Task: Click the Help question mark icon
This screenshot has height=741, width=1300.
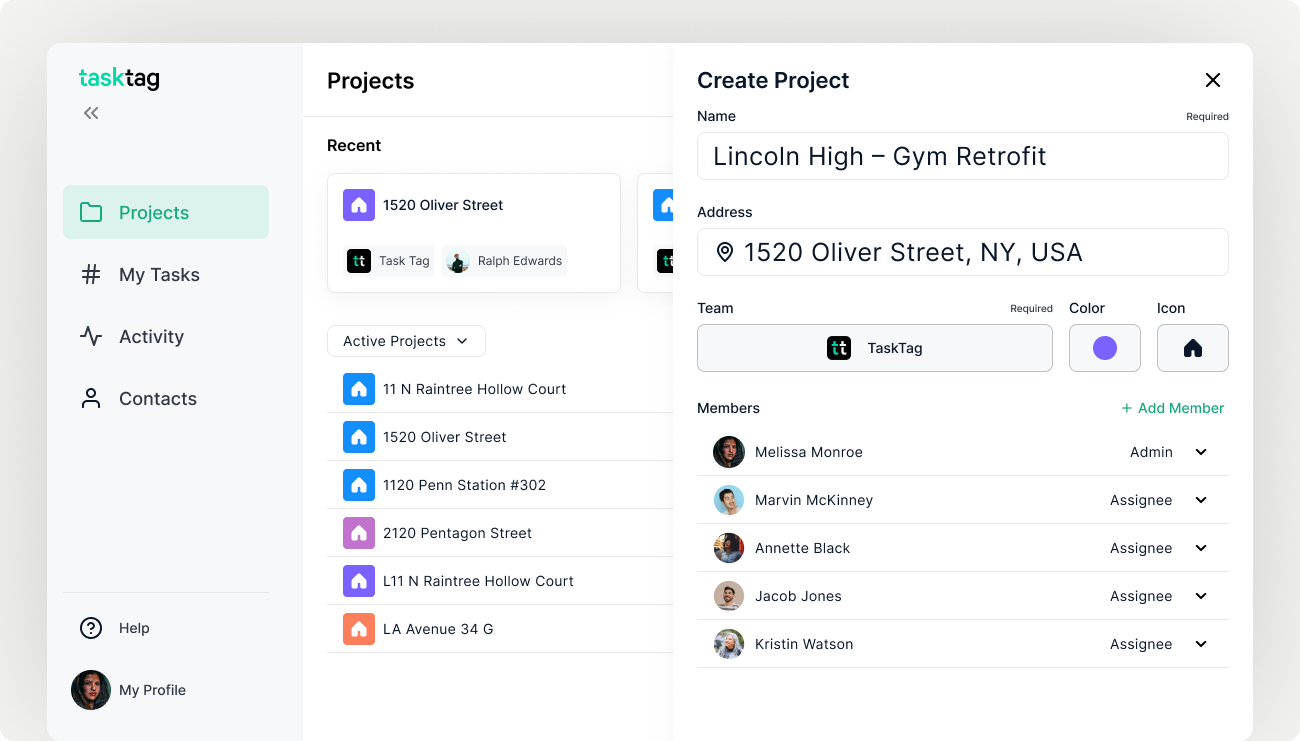Action: click(x=91, y=628)
